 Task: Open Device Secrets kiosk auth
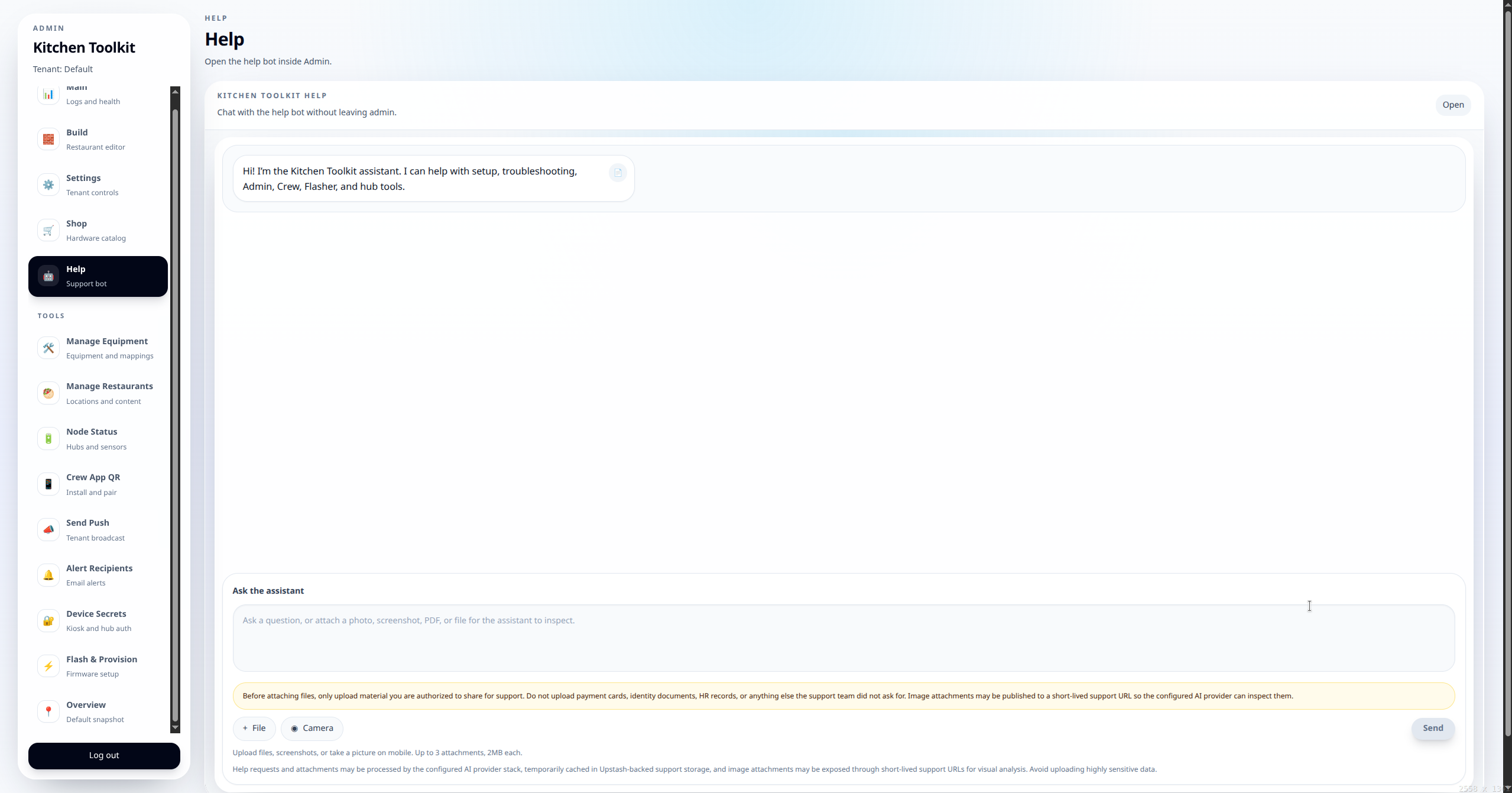98,621
